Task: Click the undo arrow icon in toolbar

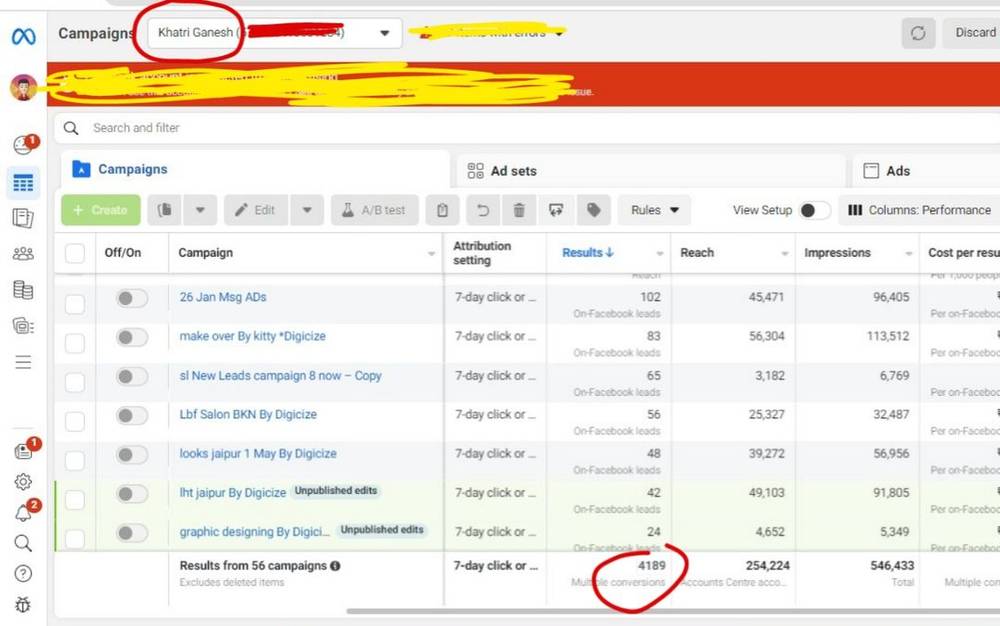Action: point(482,210)
